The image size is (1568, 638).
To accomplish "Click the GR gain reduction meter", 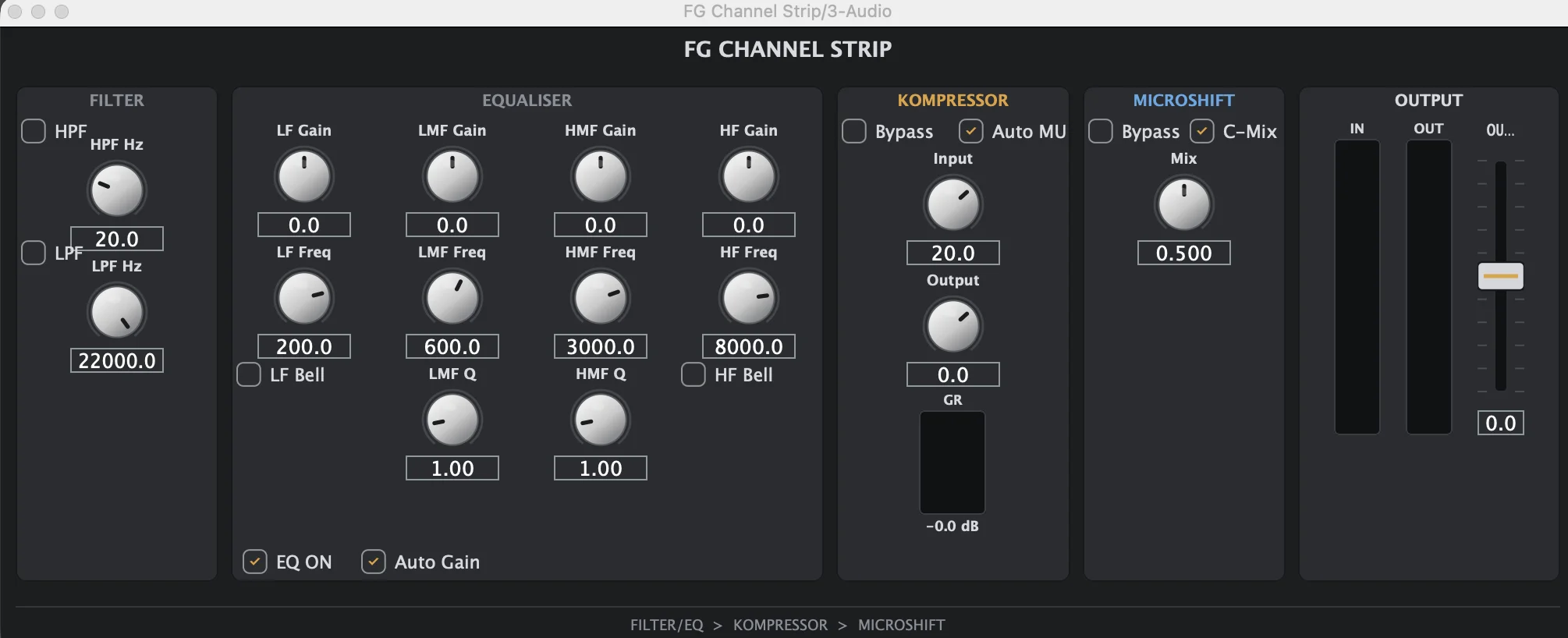I will 953,462.
